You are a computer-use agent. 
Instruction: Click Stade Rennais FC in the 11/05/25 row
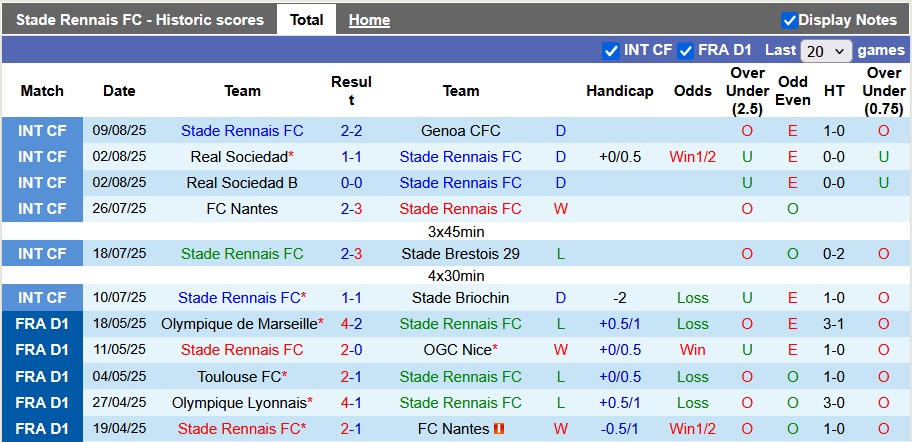(242, 350)
